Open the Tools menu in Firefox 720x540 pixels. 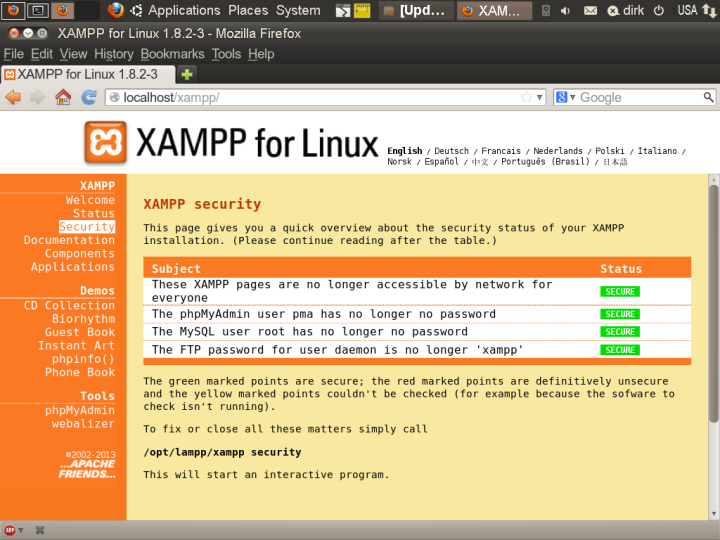pyautogui.click(x=226, y=54)
